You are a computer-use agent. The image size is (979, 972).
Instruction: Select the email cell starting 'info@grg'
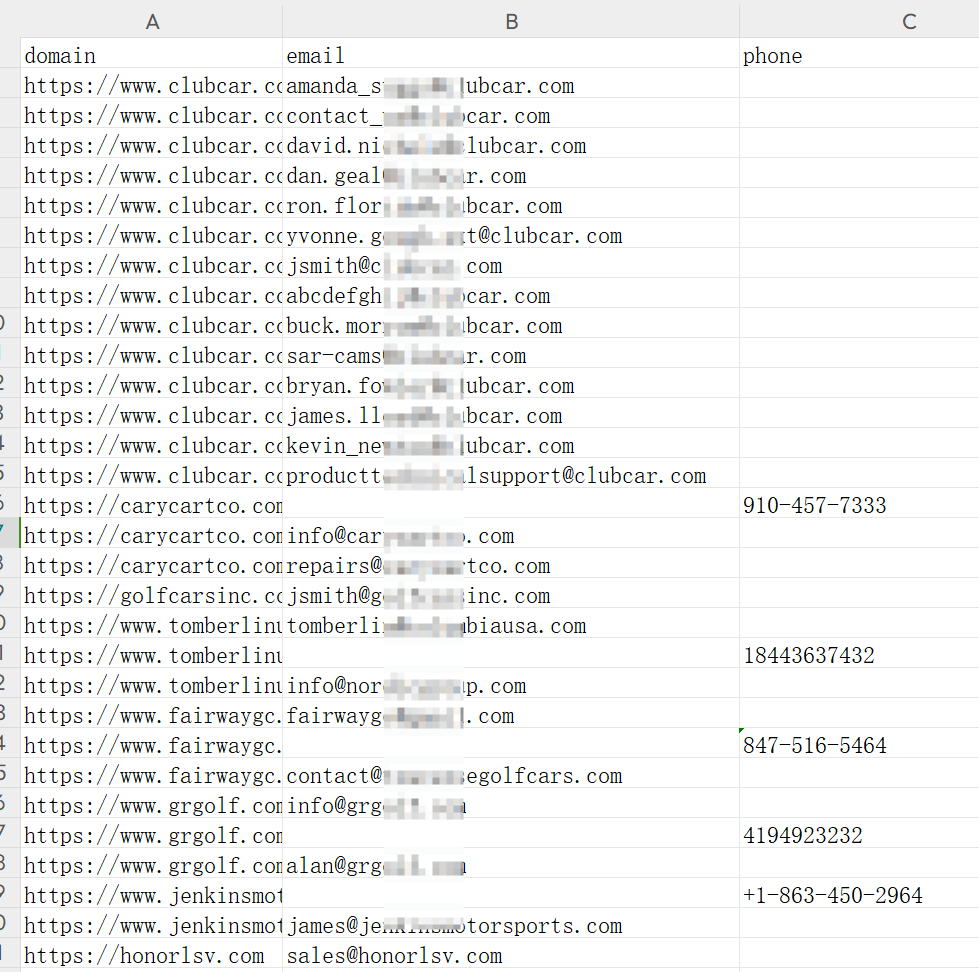[511, 805]
